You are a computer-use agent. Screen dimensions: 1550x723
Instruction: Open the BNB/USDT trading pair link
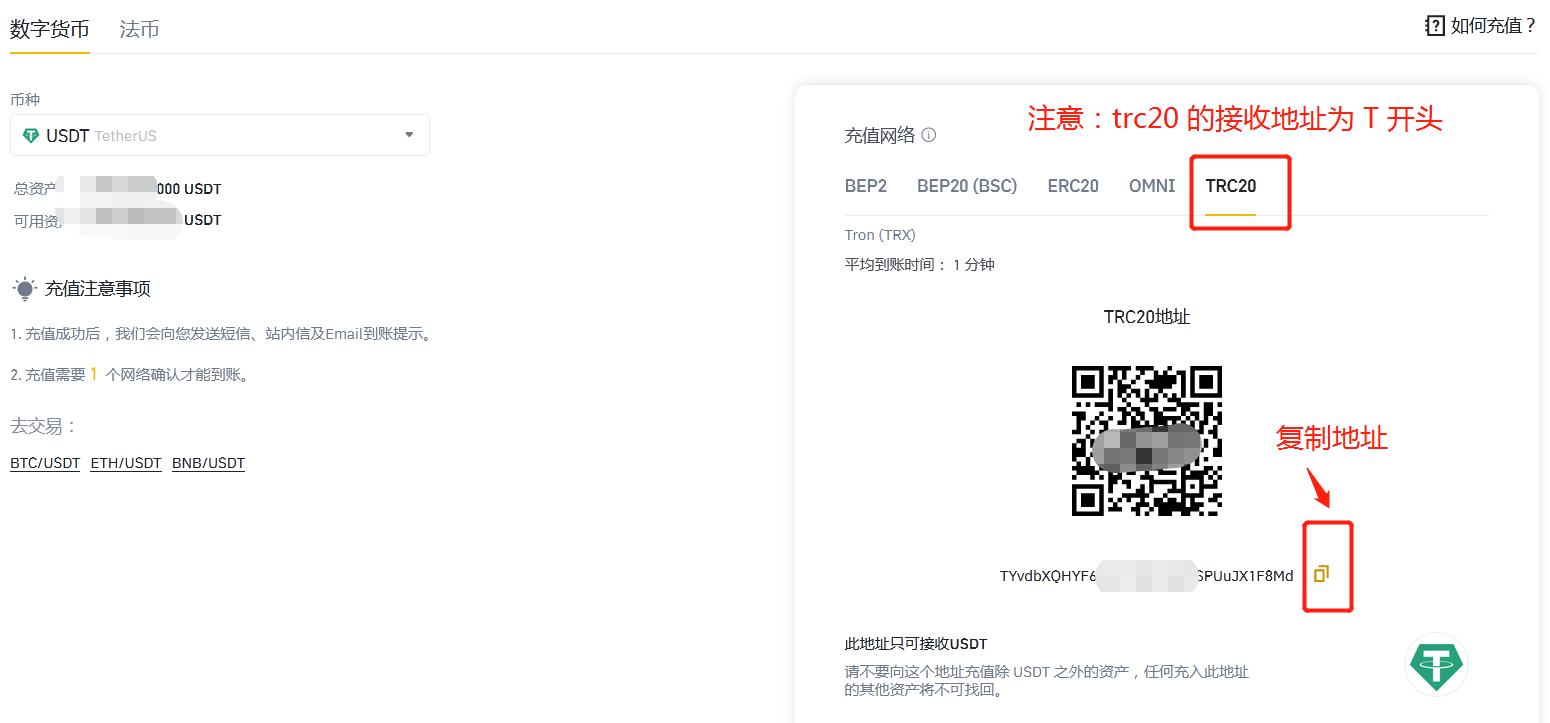[x=208, y=462]
